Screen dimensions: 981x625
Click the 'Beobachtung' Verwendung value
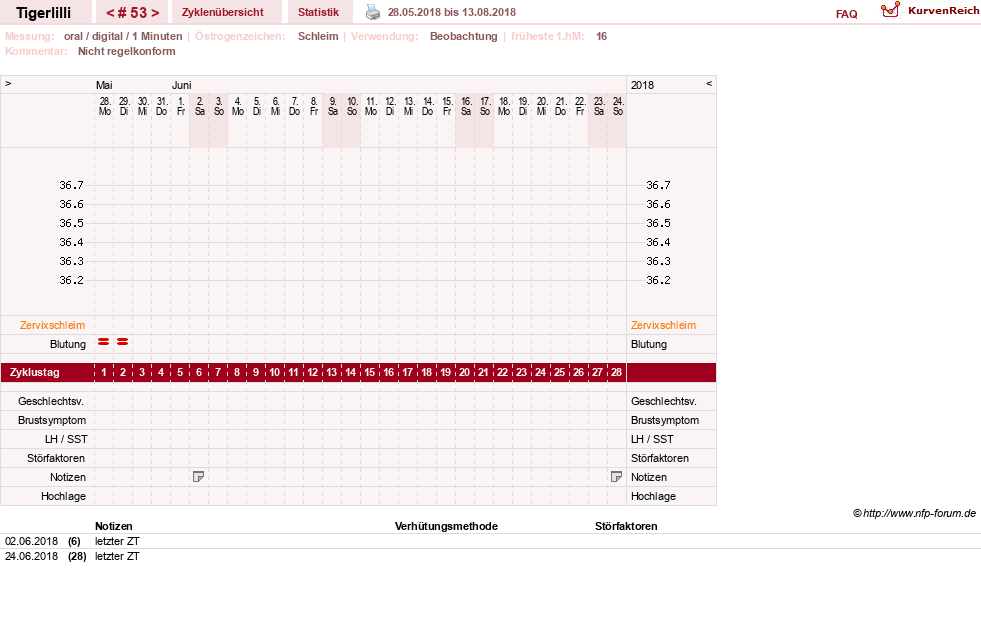tap(464, 36)
